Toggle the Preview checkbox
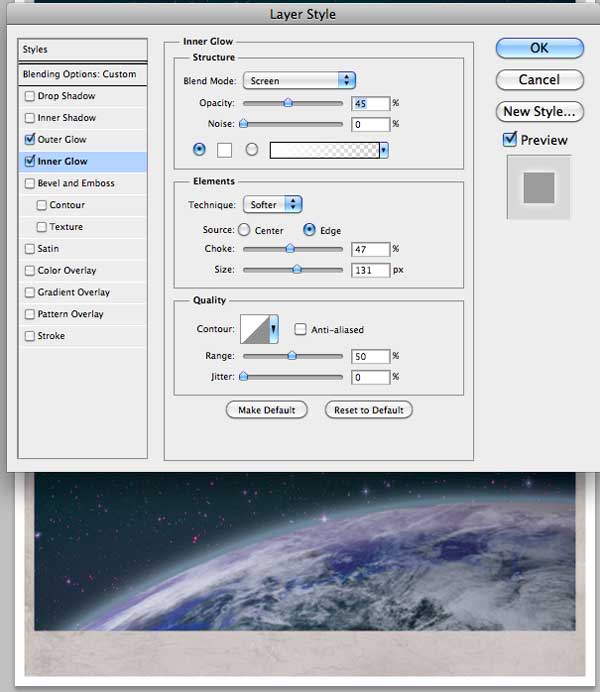The image size is (600, 692). click(510, 139)
